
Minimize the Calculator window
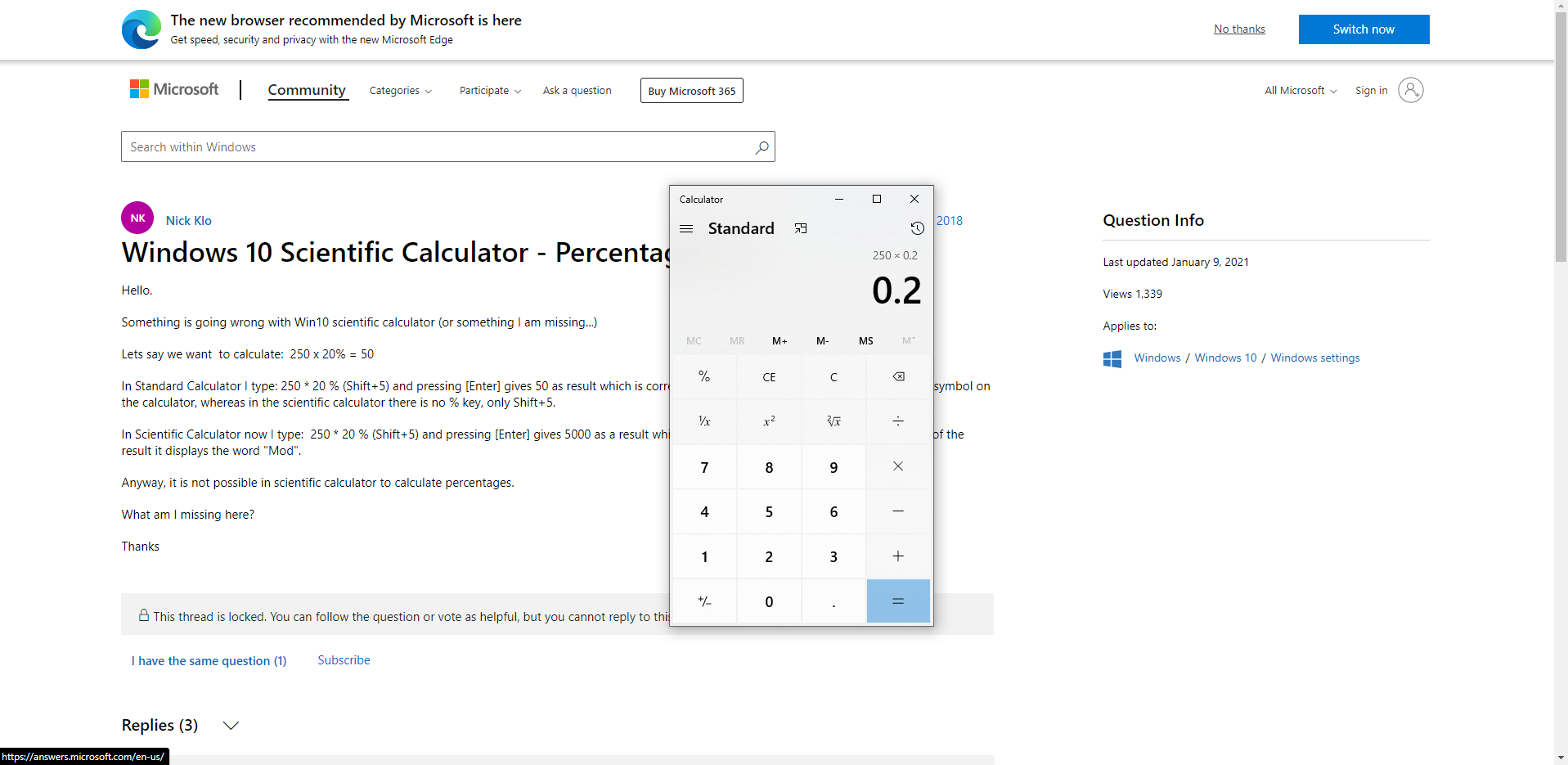(839, 199)
